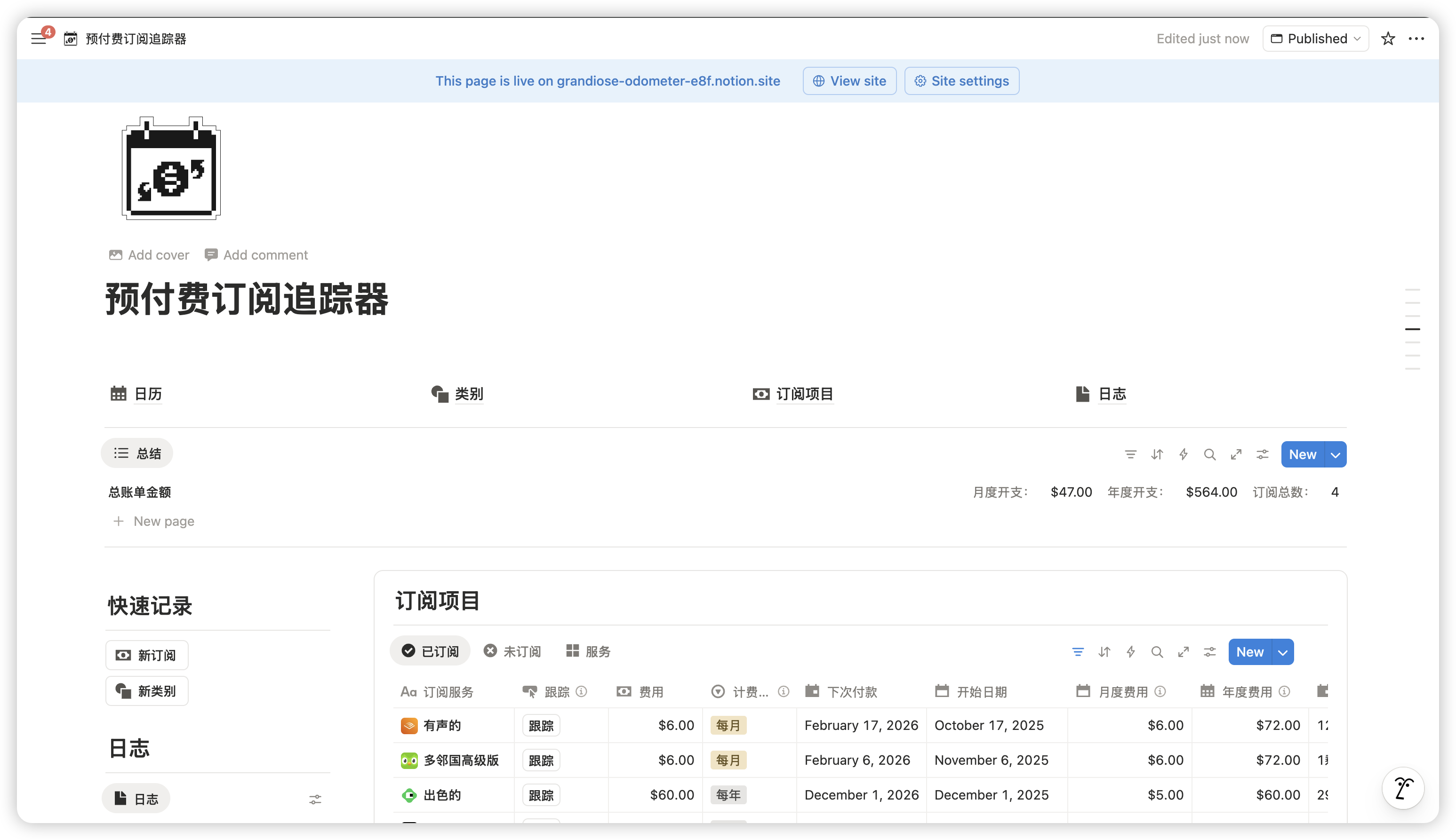This screenshot has height=840, width=1456.
Task: Click 跟踪 button in 有声的 row
Action: 541,726
